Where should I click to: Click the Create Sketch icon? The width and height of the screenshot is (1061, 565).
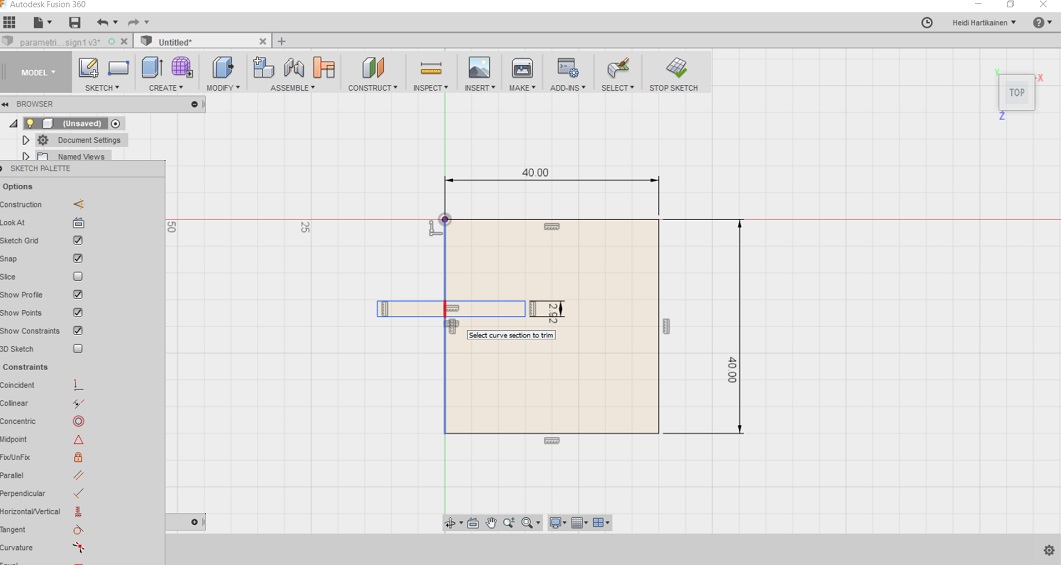pos(88,68)
